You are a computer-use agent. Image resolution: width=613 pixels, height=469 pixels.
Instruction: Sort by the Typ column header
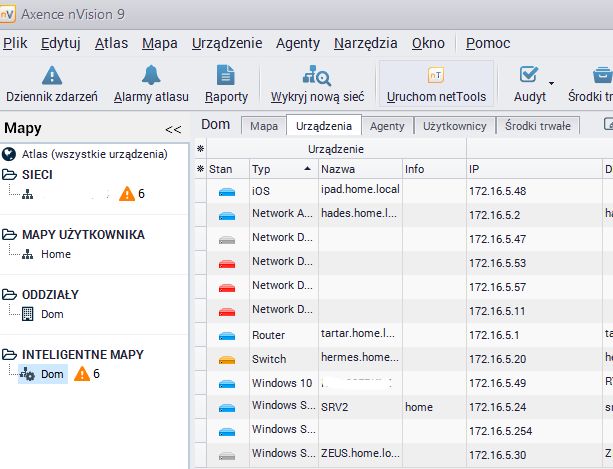tap(284, 169)
